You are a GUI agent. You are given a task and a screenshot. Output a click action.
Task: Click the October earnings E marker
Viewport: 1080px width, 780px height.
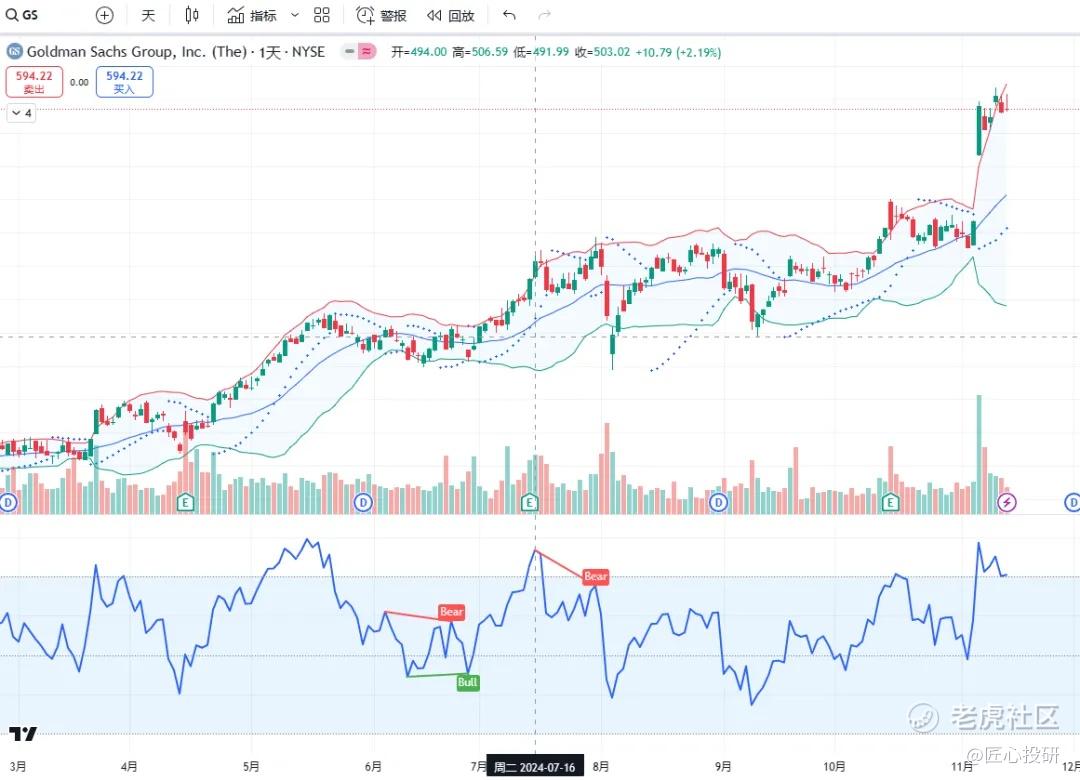[891, 503]
